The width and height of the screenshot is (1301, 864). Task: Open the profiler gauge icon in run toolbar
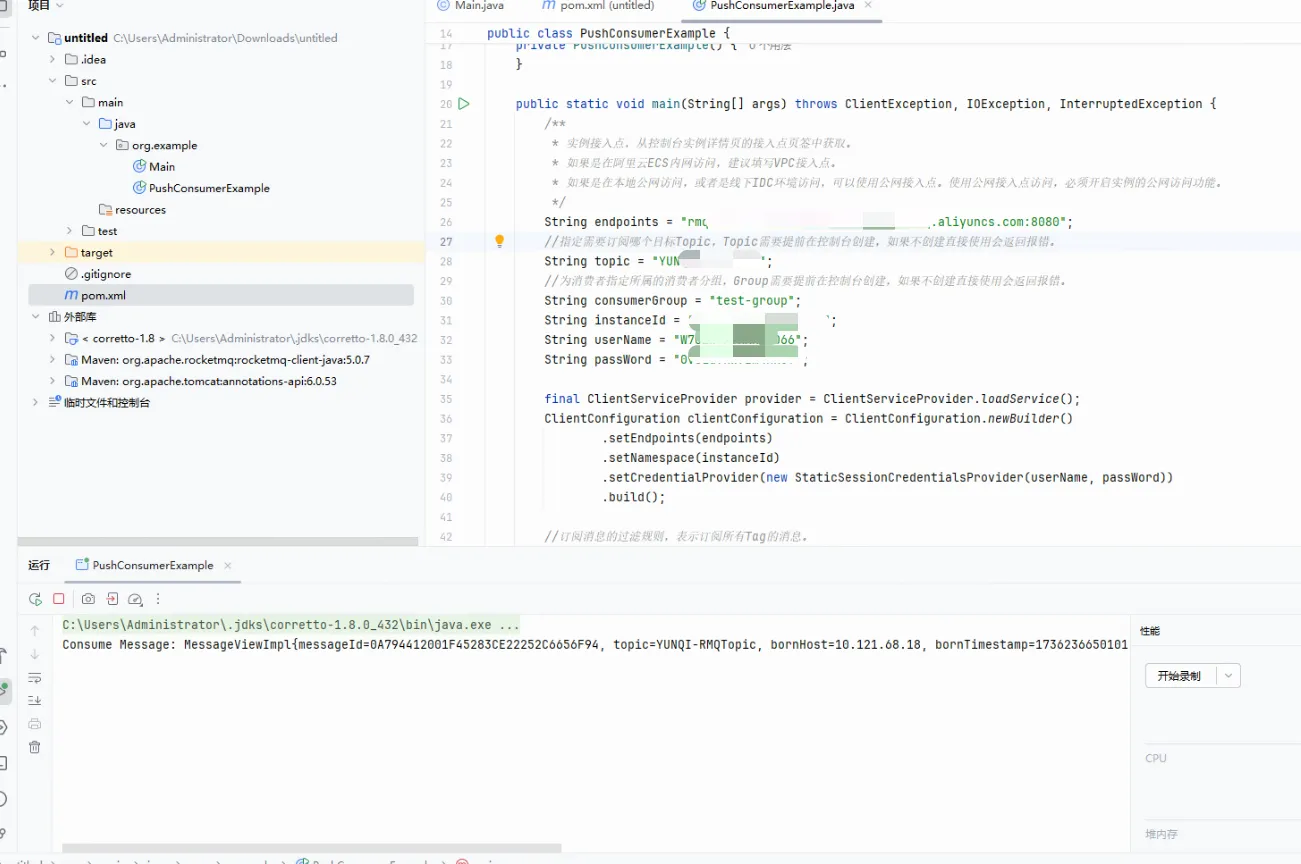135,599
